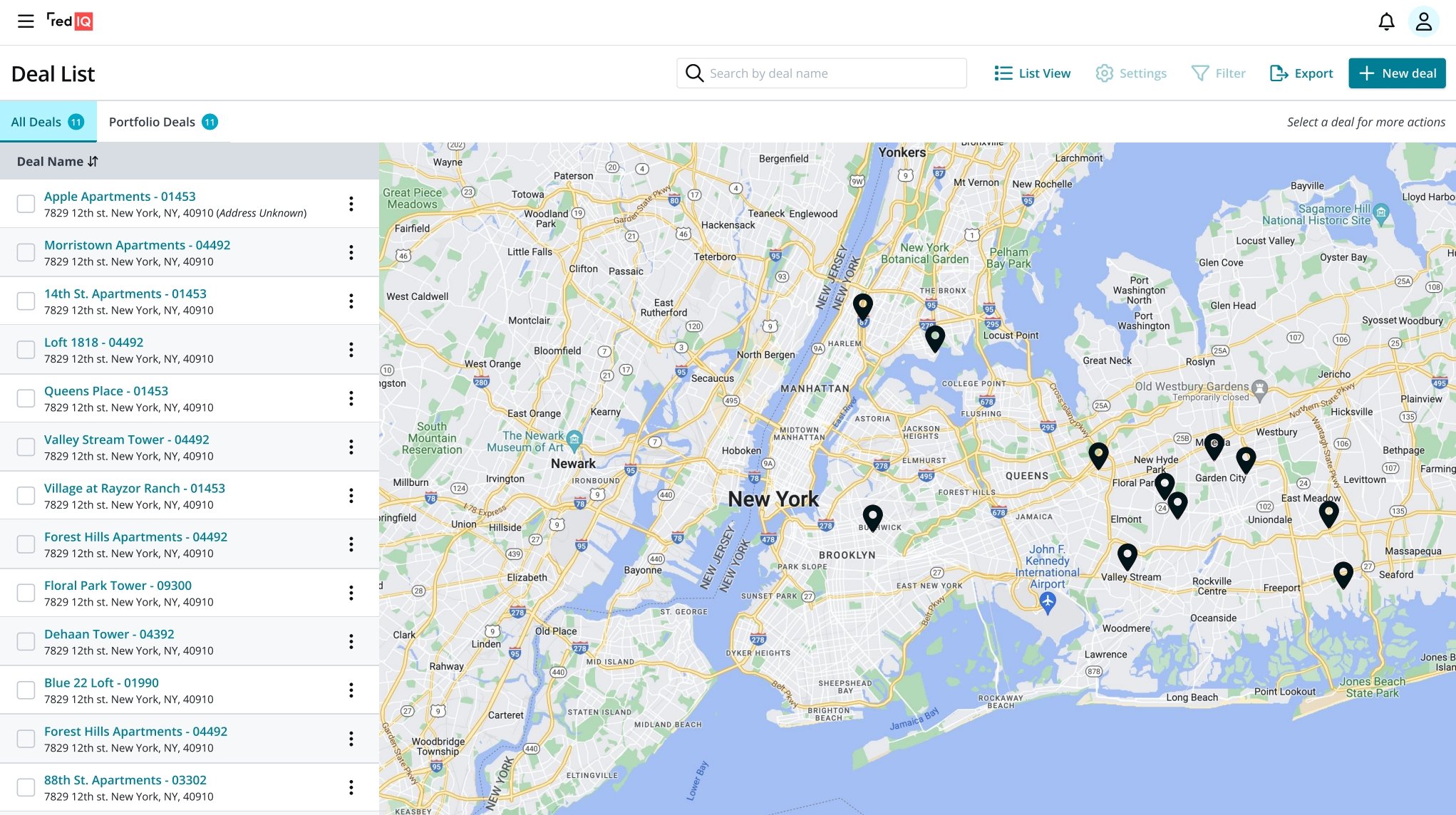Viewport: 1456px width, 815px height.
Task: Check the Village at Rayzor Ranch checkbox
Action: pos(26,495)
